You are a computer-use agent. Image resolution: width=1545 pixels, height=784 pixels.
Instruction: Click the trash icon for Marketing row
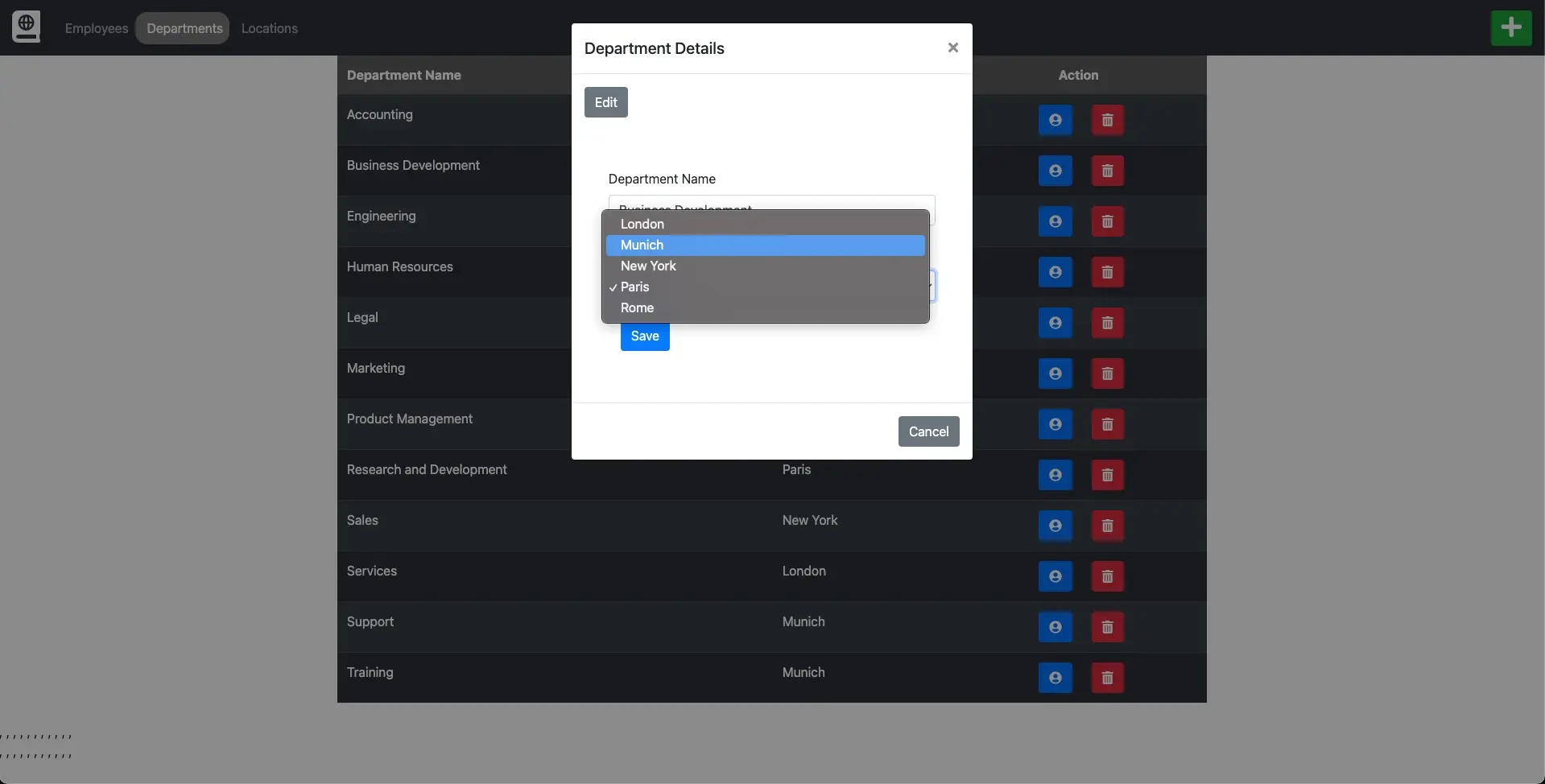pyautogui.click(x=1107, y=374)
